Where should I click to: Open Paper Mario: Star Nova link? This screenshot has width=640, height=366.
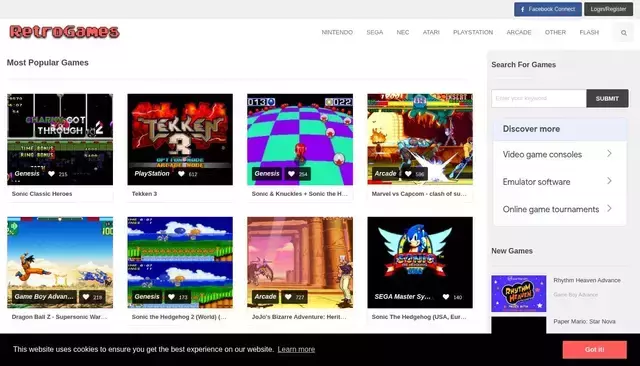click(x=584, y=322)
